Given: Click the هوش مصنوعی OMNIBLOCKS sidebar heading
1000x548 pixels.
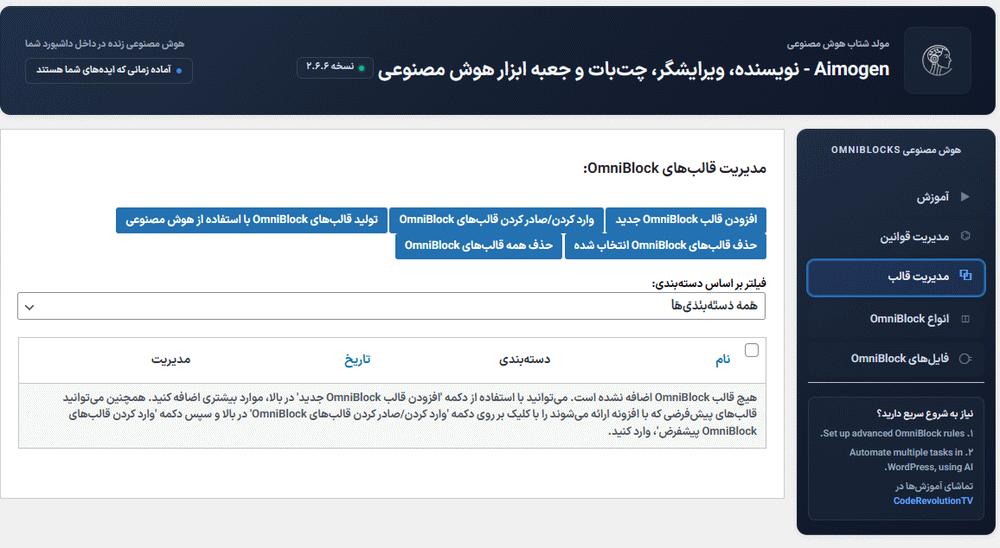Looking at the screenshot, I should [895, 150].
